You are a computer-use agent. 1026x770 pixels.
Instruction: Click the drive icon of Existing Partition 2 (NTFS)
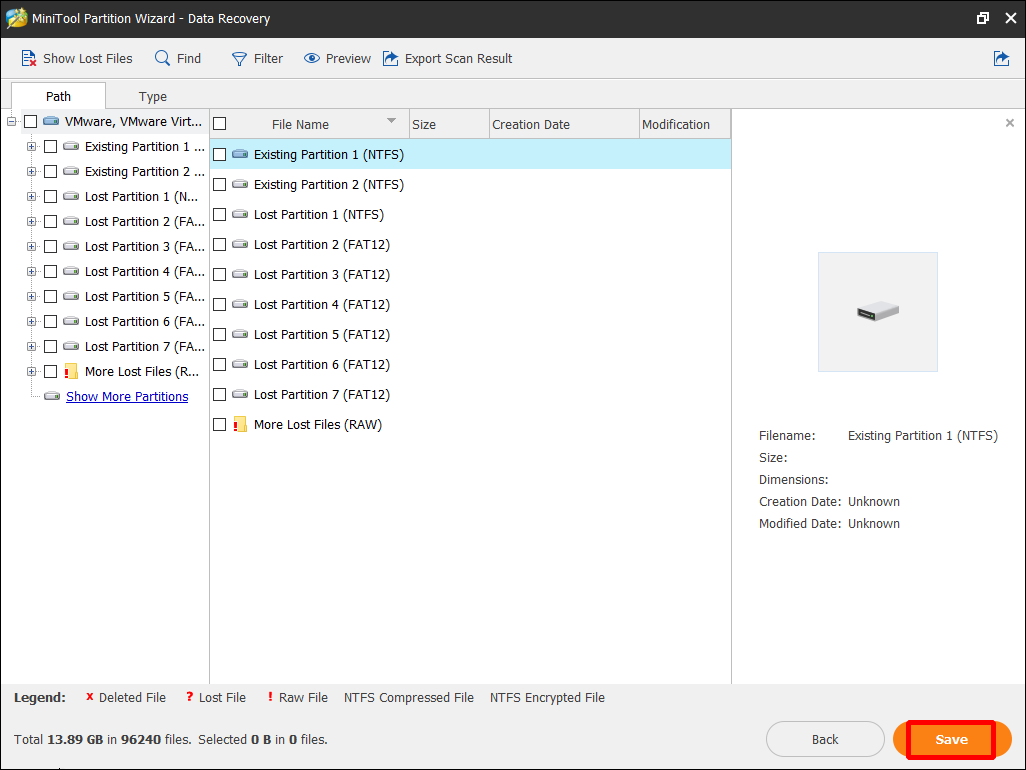(240, 184)
